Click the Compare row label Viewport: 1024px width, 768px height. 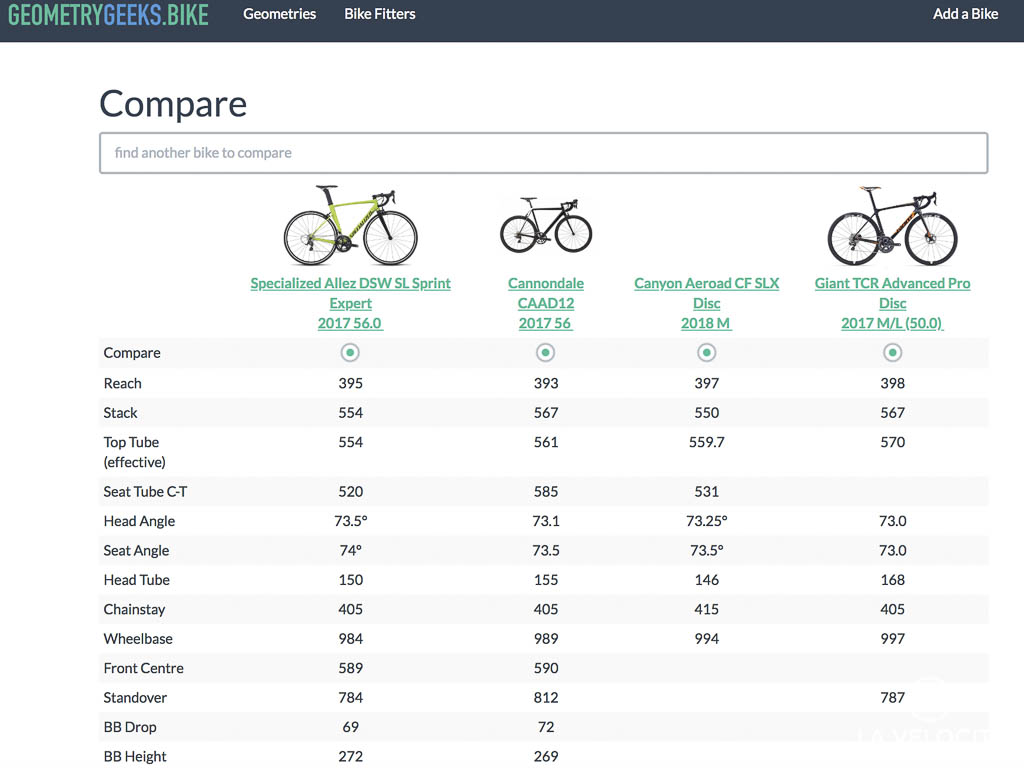click(132, 353)
